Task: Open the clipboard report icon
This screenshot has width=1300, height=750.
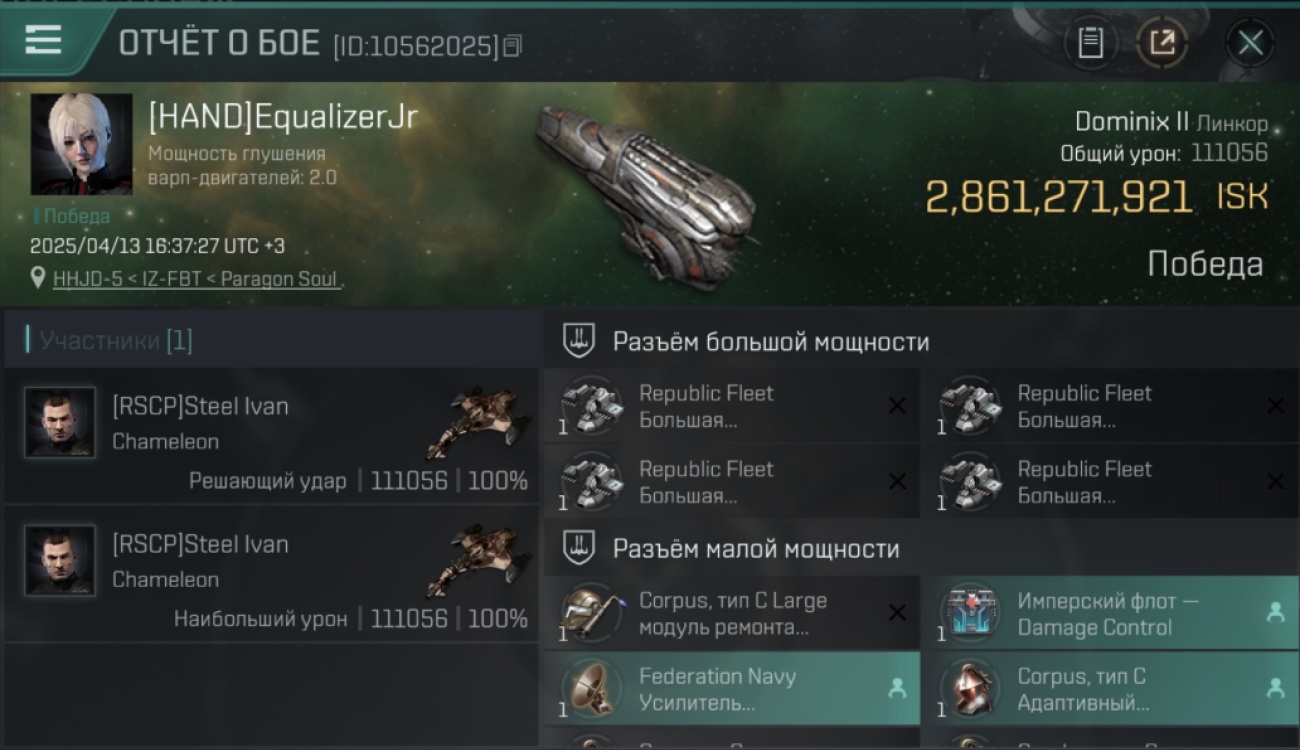Action: tap(1090, 43)
